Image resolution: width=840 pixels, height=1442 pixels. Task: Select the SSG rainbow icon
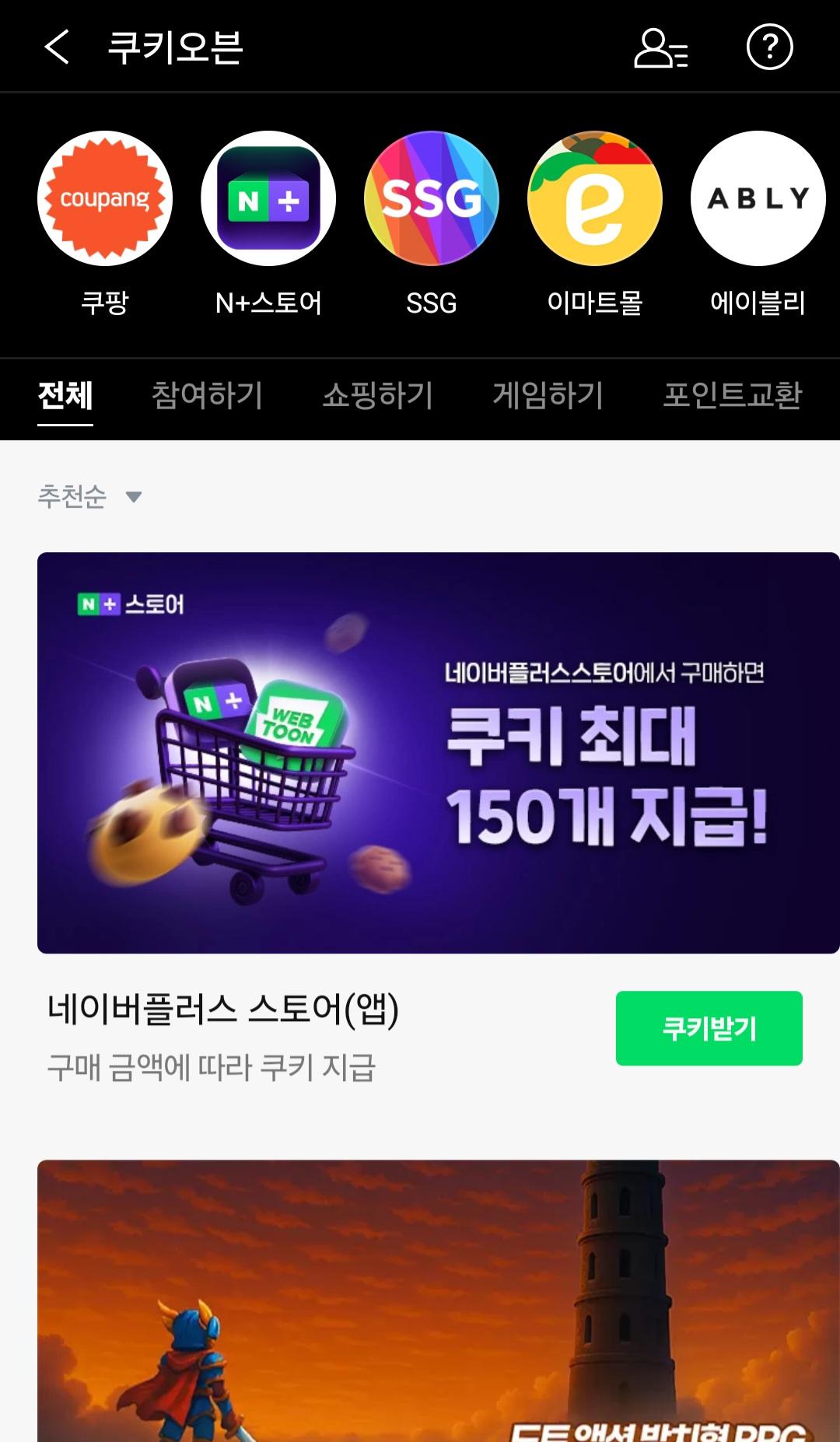pyautogui.click(x=432, y=198)
